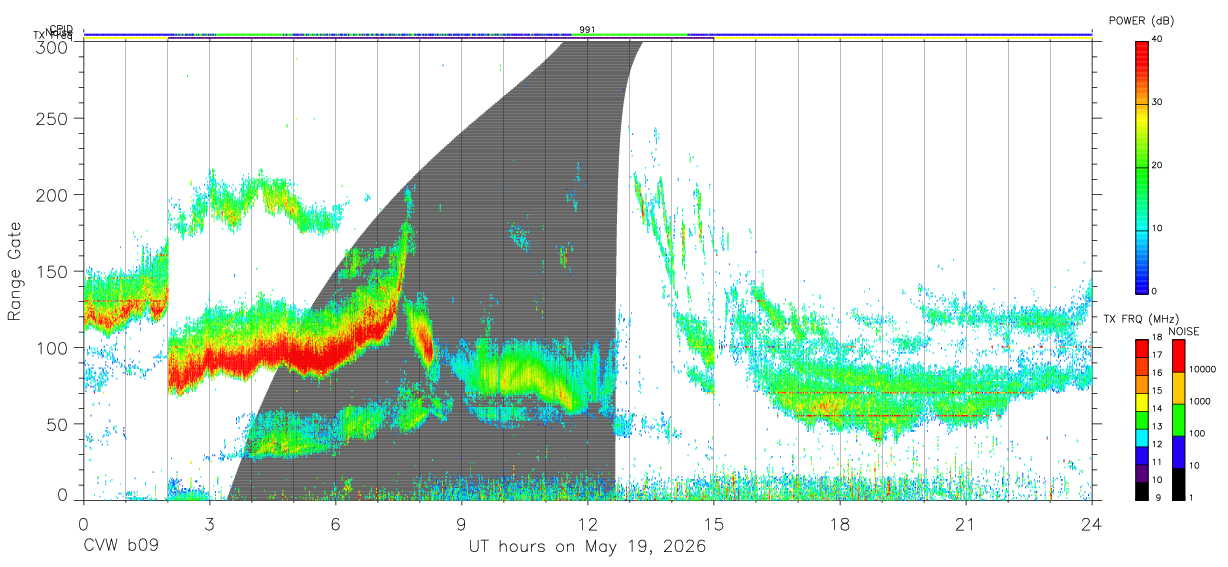
Task: Pick the purple 10-11 MHz frequency swatch
Action: coord(1142,471)
